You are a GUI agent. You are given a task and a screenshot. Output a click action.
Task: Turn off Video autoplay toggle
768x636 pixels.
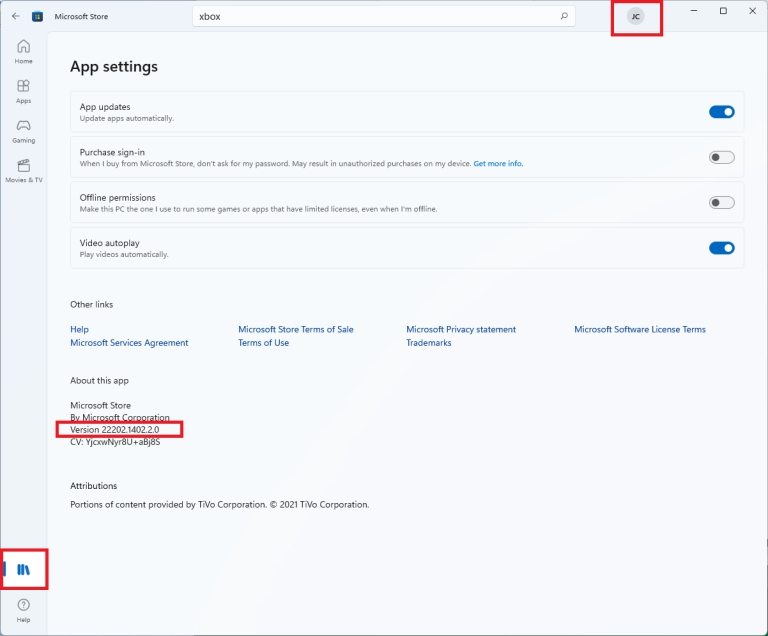tap(721, 248)
